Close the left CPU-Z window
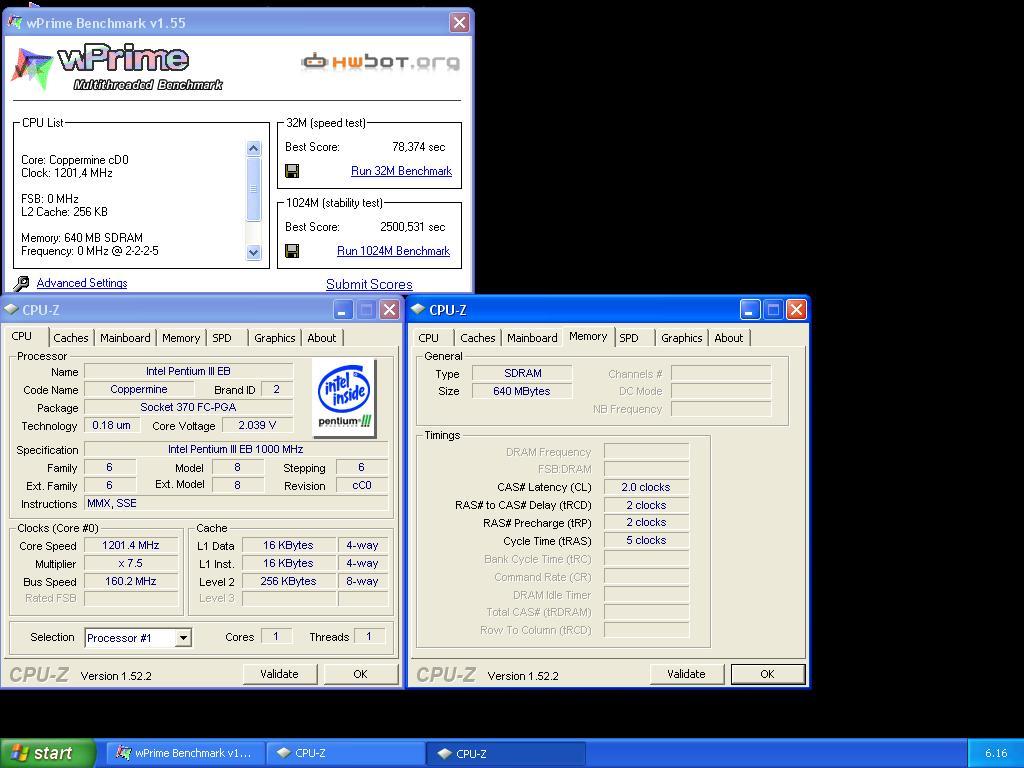This screenshot has height=768, width=1024. [x=389, y=310]
